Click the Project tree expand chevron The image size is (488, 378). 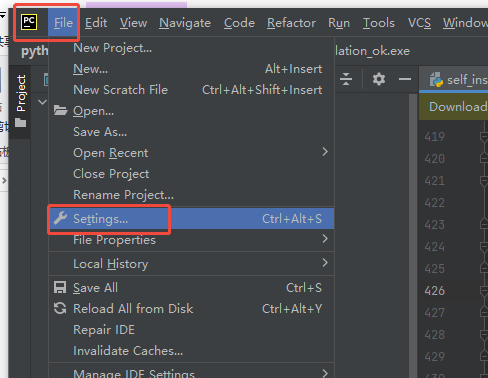(42, 102)
